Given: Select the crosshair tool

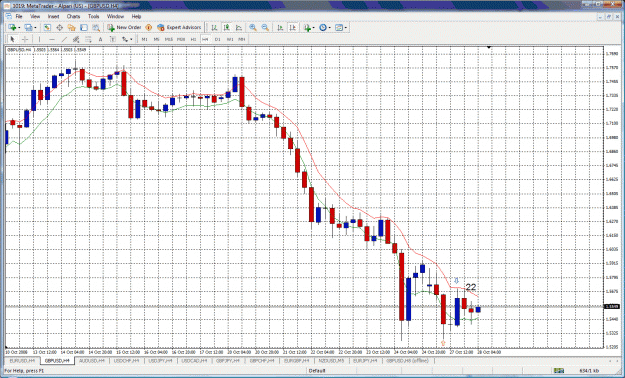Looking at the screenshot, I should [x=25, y=39].
